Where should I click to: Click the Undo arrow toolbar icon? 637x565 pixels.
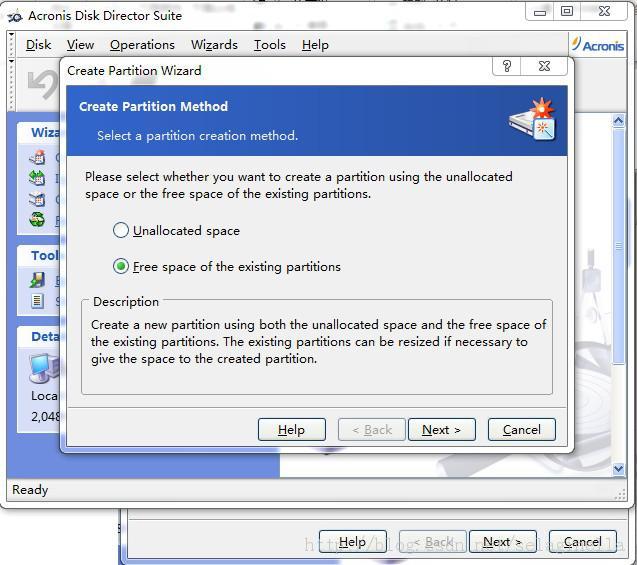[43, 84]
